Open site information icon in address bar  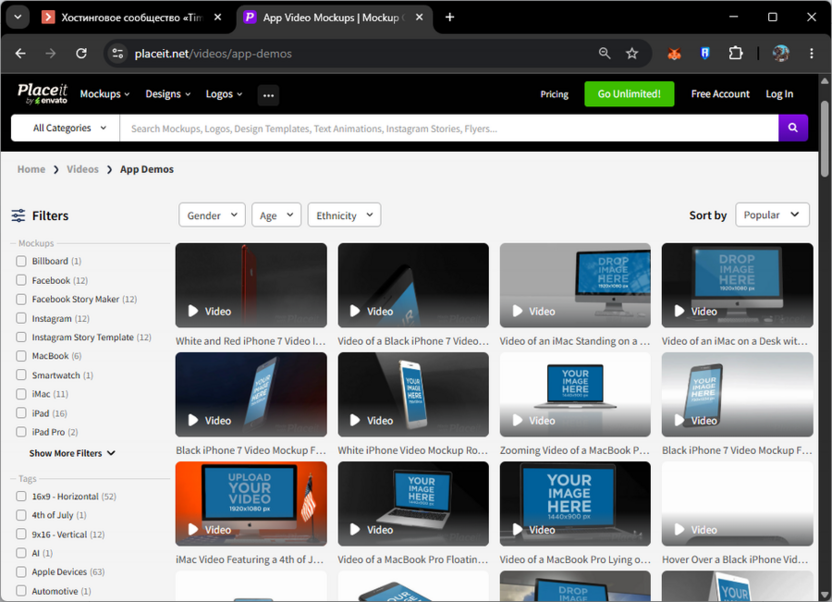117,53
